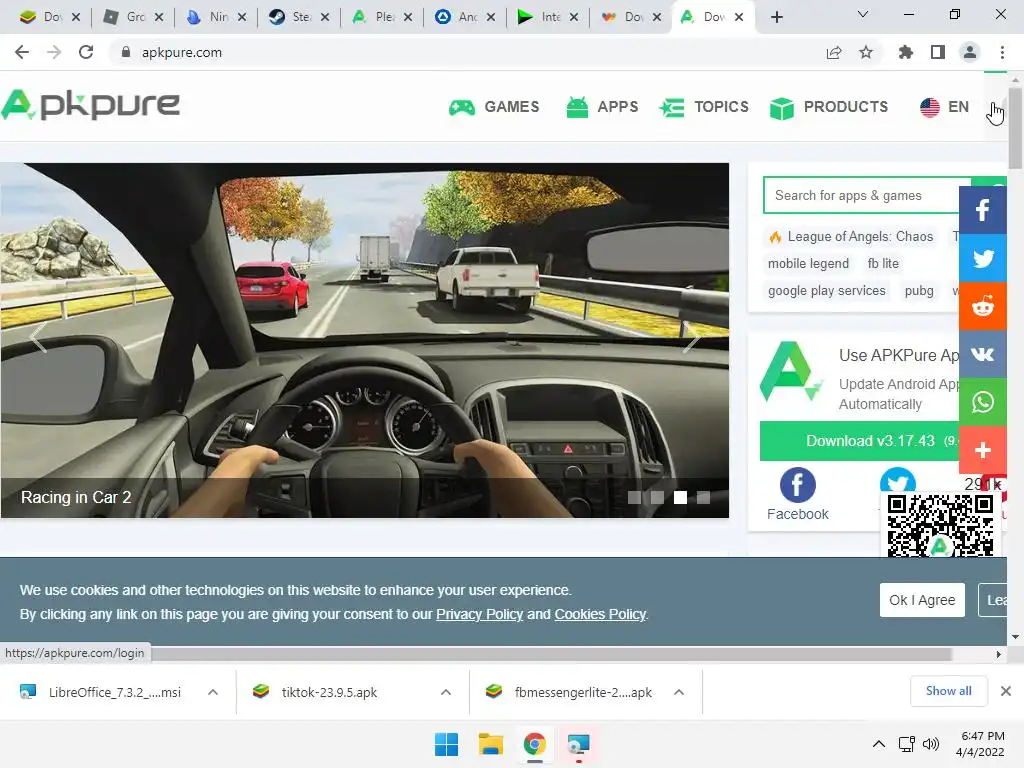Expand LibreOffice_7.3.2 msi download options
The image size is (1024, 768).
[x=213, y=692]
